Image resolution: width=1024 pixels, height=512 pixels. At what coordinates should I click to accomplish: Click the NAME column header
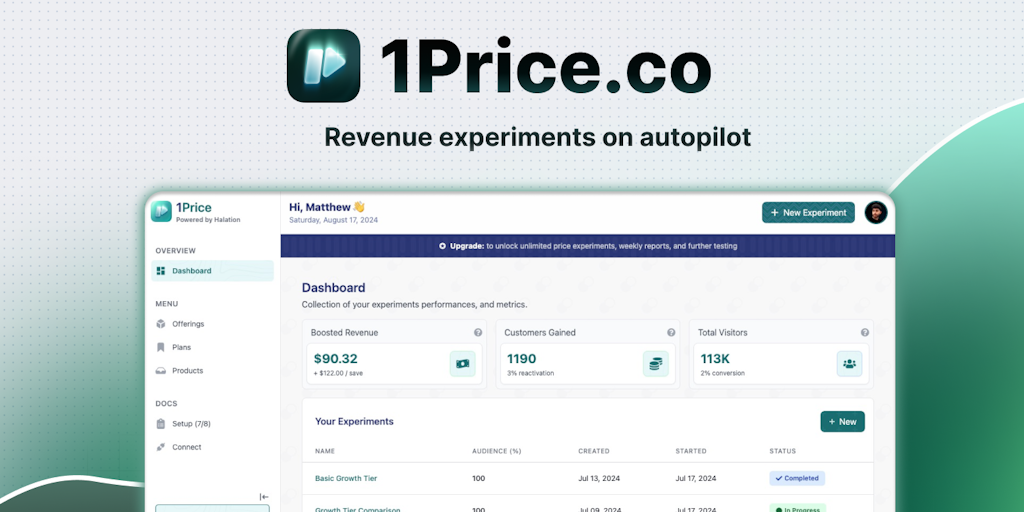pos(325,451)
